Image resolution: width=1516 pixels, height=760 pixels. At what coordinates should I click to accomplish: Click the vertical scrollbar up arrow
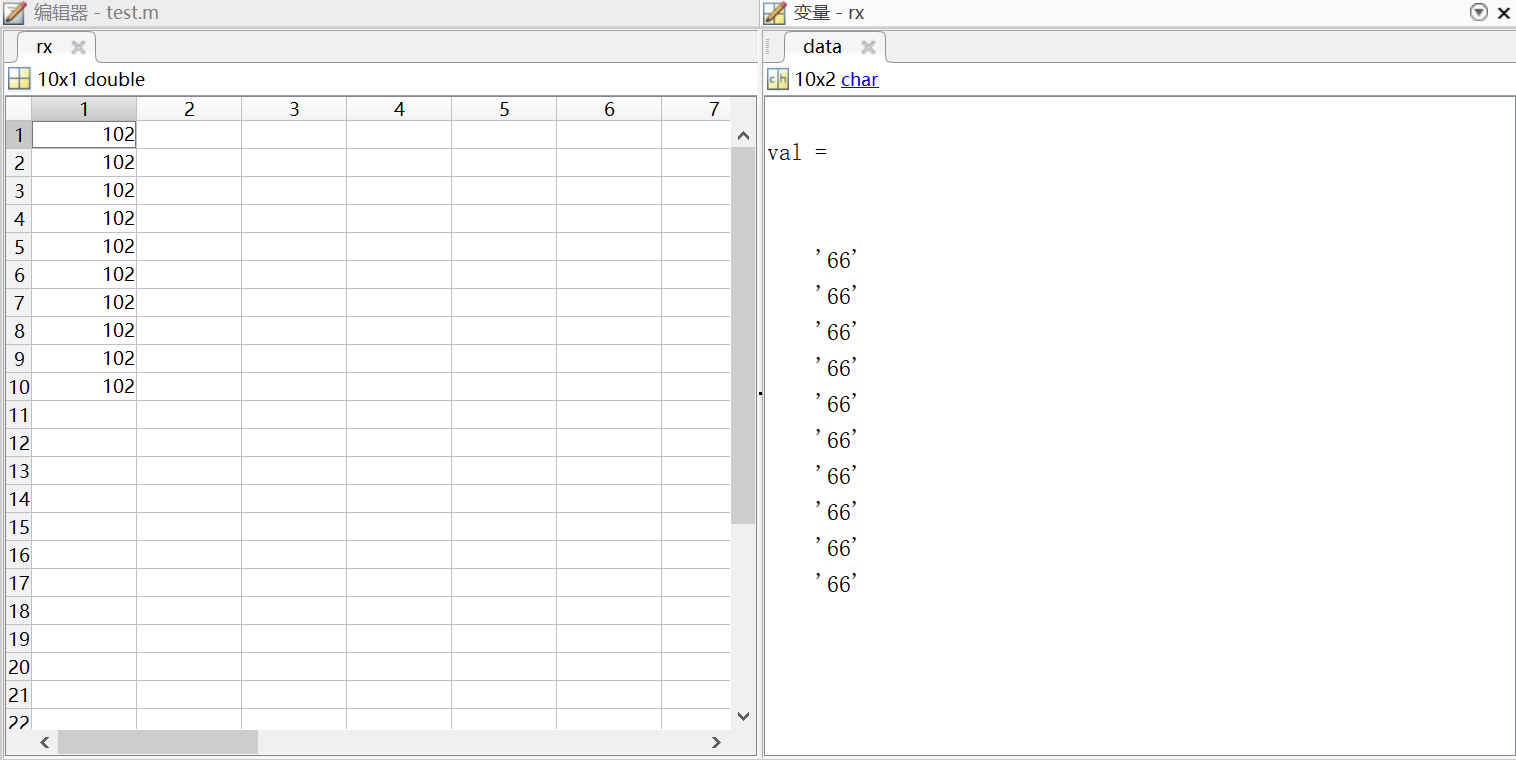tap(743, 135)
